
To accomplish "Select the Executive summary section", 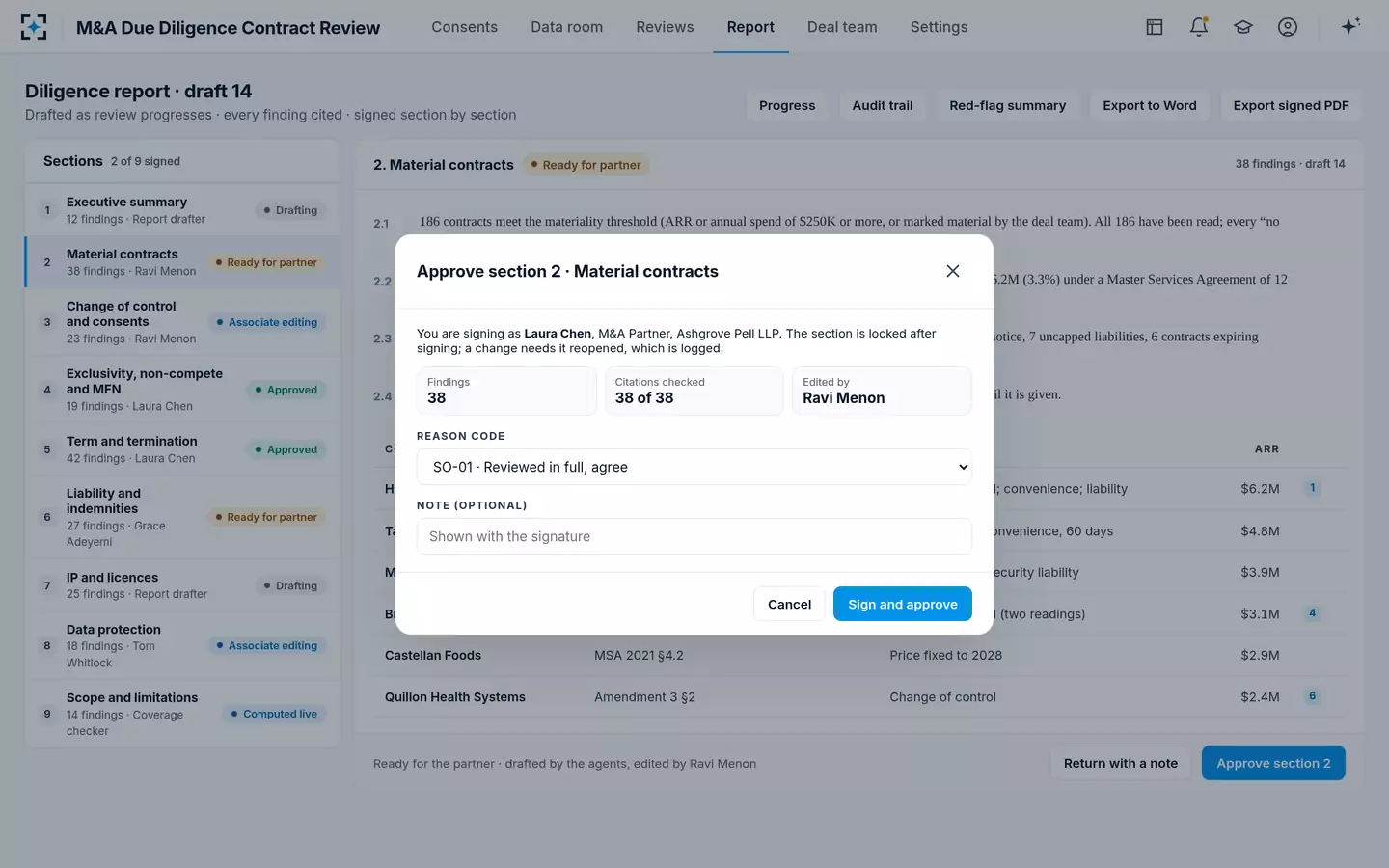I will 182,210.
